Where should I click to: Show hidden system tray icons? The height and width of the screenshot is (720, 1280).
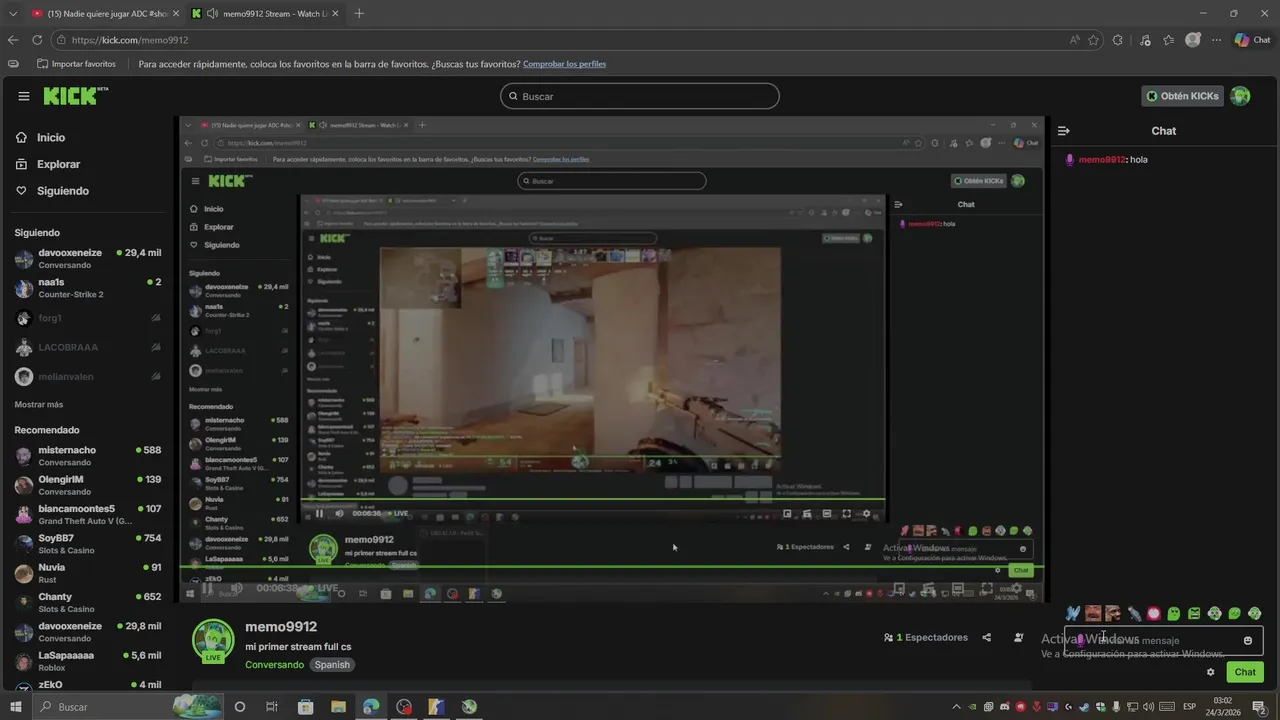point(957,707)
